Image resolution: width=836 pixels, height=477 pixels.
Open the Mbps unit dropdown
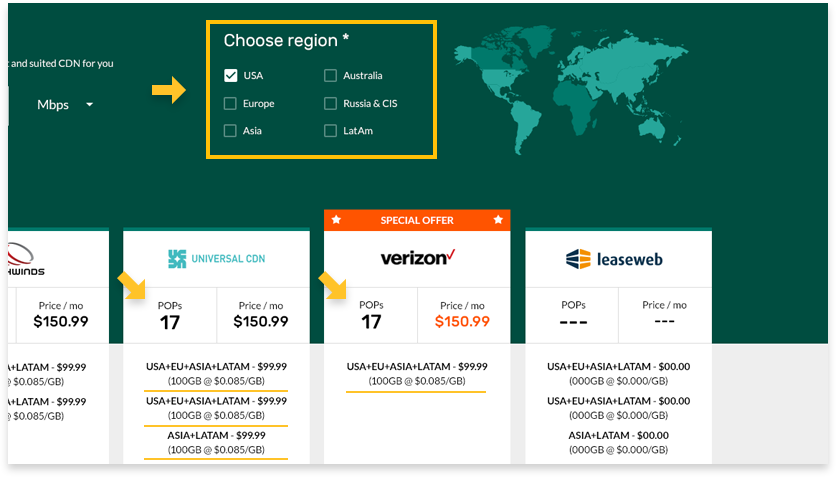coord(65,105)
